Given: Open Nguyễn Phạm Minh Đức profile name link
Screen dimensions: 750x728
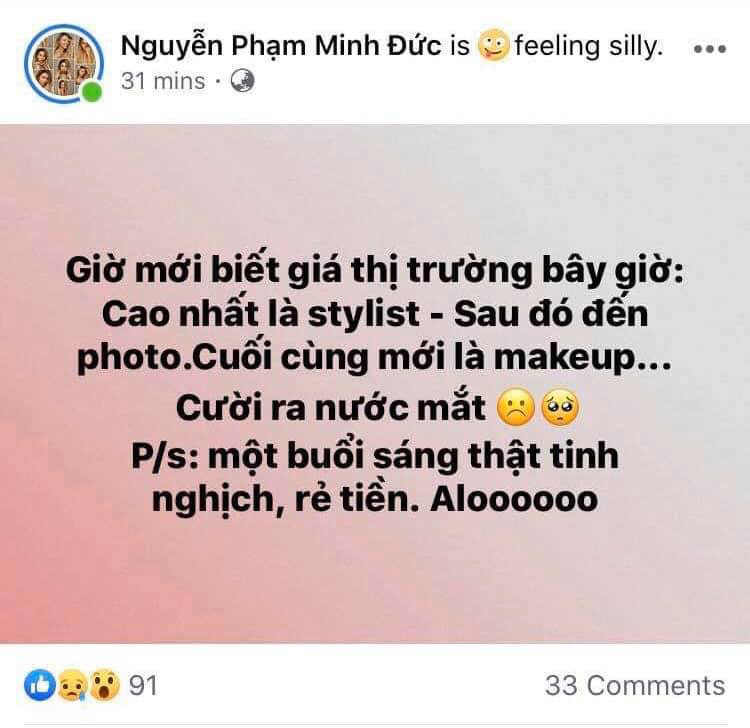Looking at the screenshot, I should click(x=281, y=47).
